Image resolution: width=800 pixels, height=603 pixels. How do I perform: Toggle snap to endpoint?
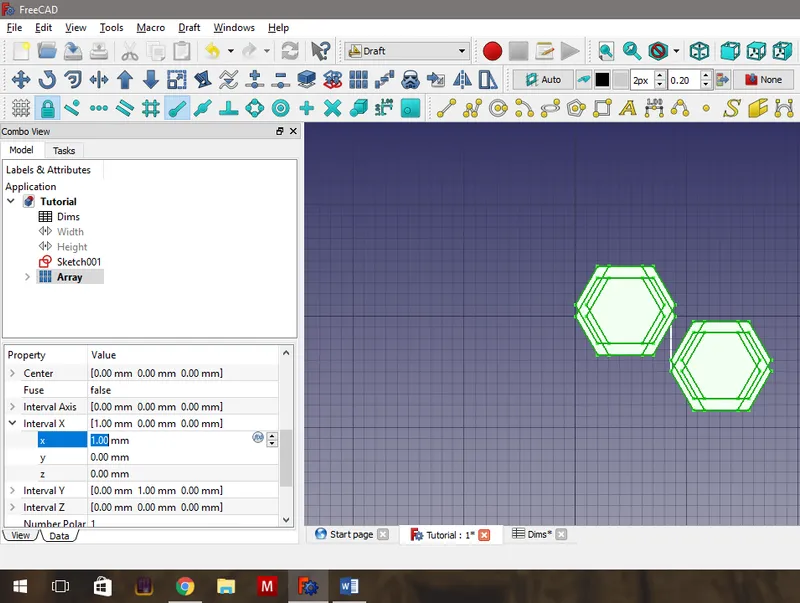pos(177,108)
